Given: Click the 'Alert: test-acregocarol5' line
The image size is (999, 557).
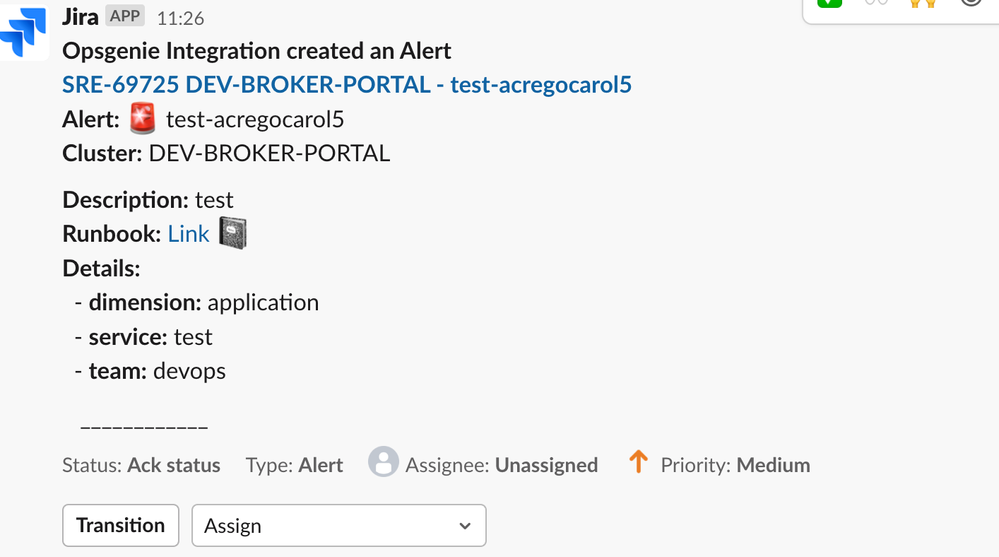Looking at the screenshot, I should coord(203,119).
